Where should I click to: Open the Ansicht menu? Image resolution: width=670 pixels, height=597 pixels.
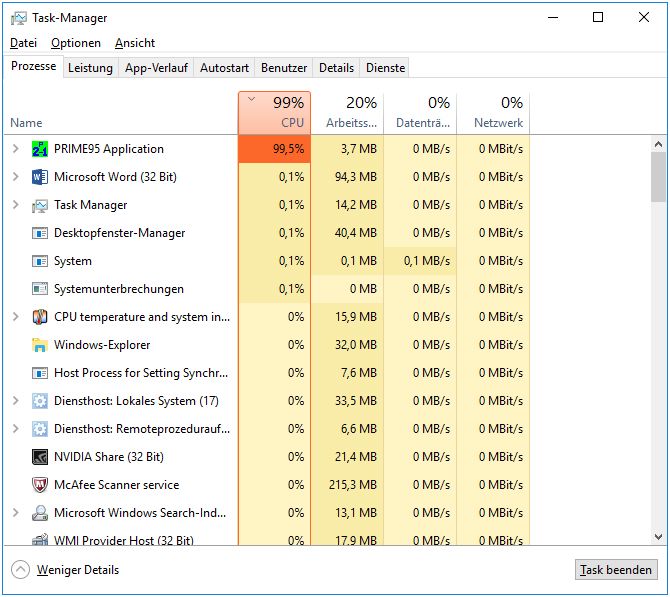(135, 43)
